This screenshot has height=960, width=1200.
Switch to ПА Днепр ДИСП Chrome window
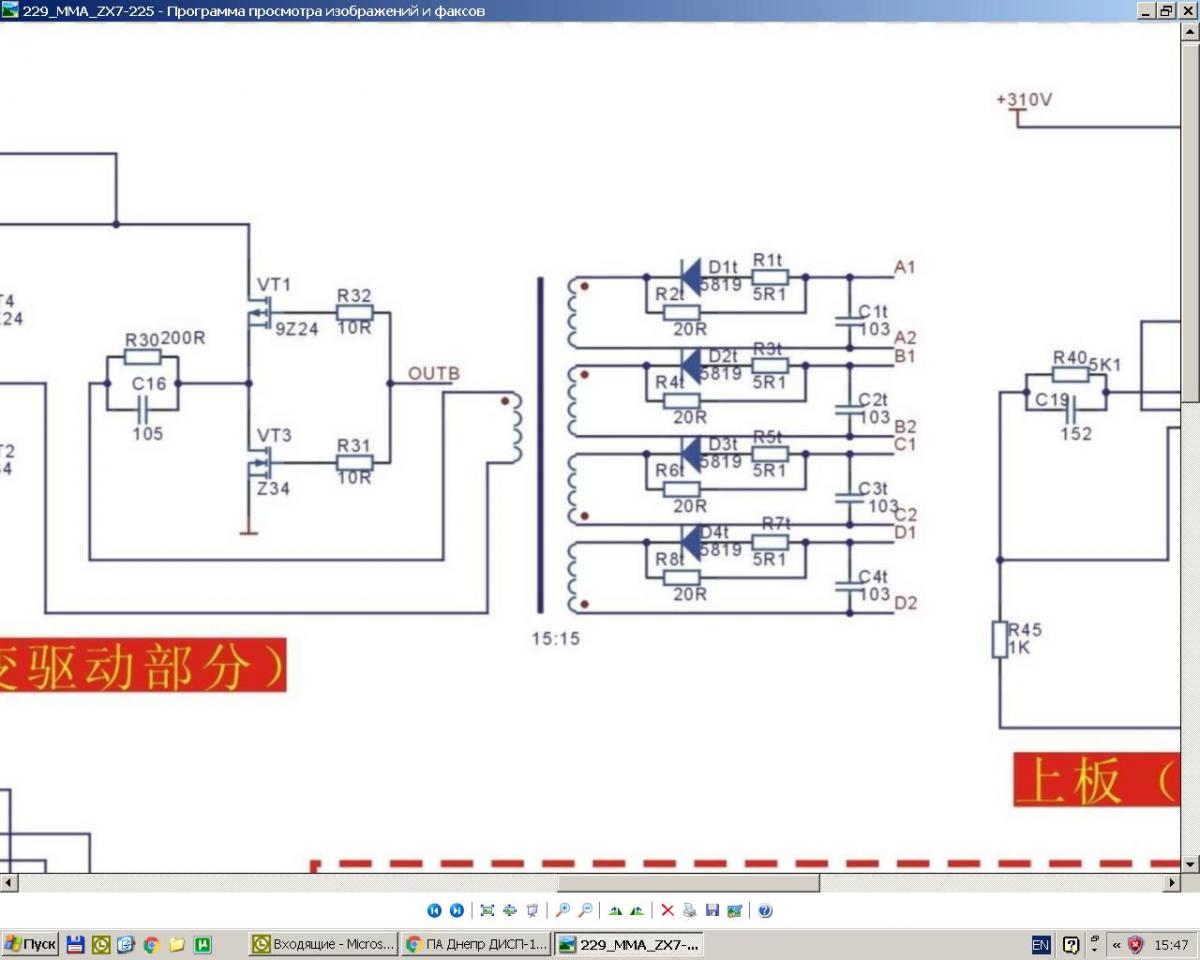(476, 944)
